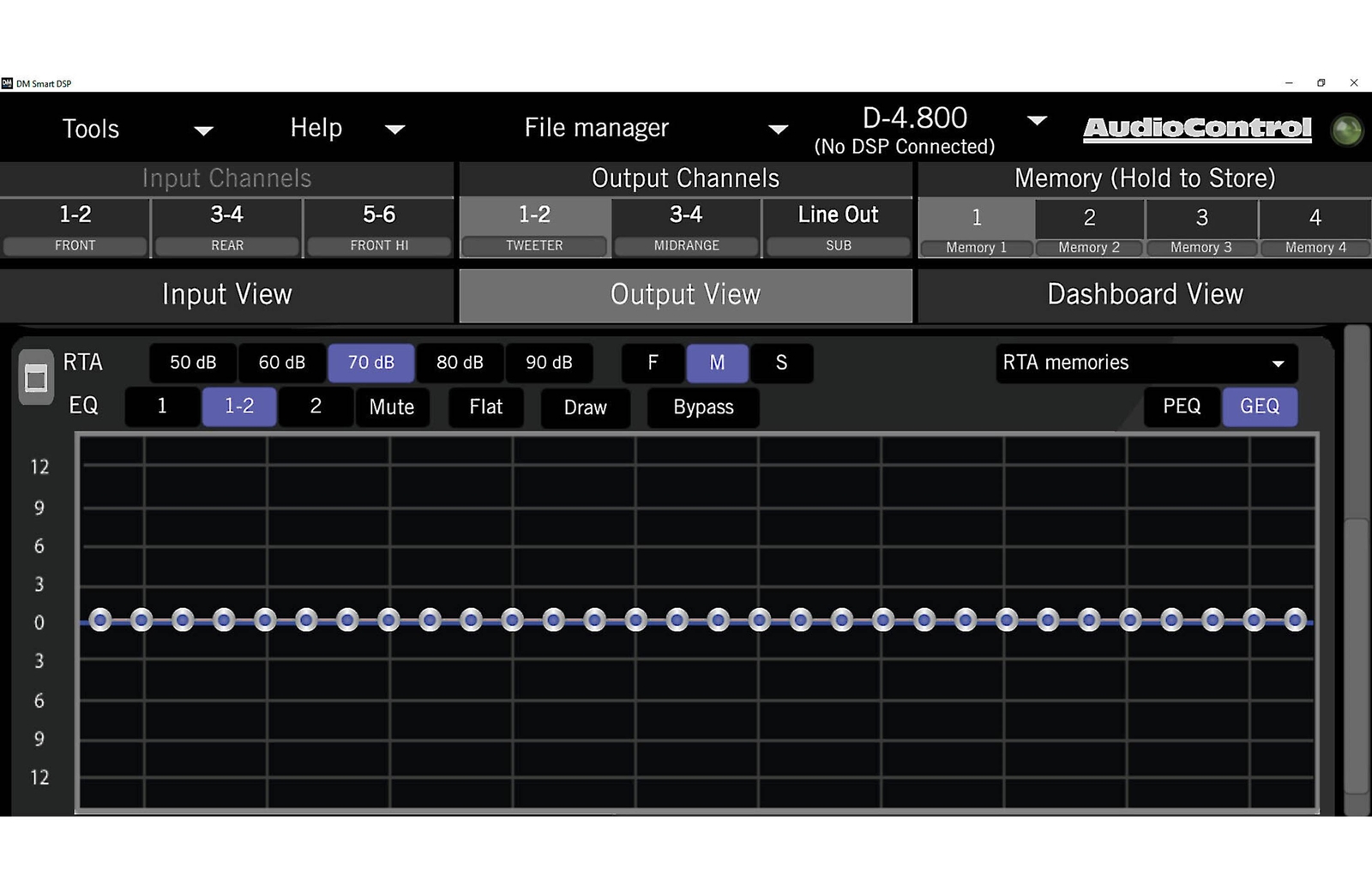Set RTA range to 90 dB
Viewport: 1372px width, 892px height.
pos(549,363)
